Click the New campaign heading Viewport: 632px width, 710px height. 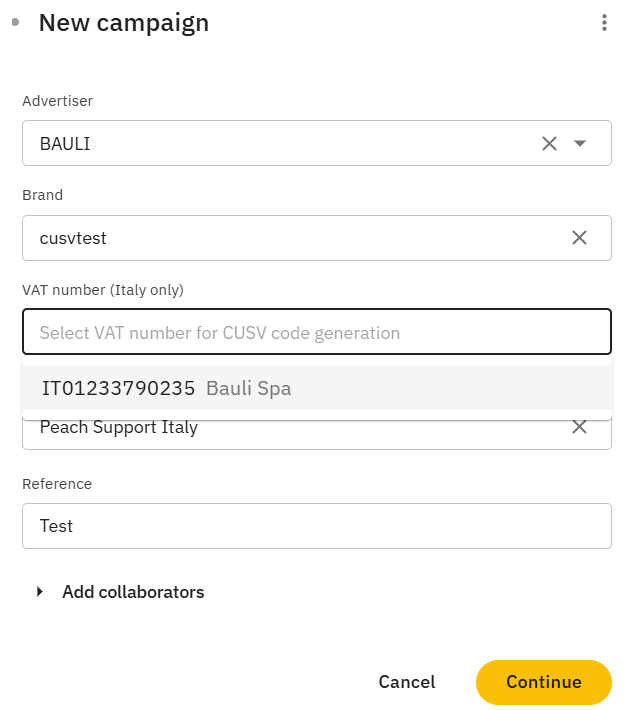point(124,23)
